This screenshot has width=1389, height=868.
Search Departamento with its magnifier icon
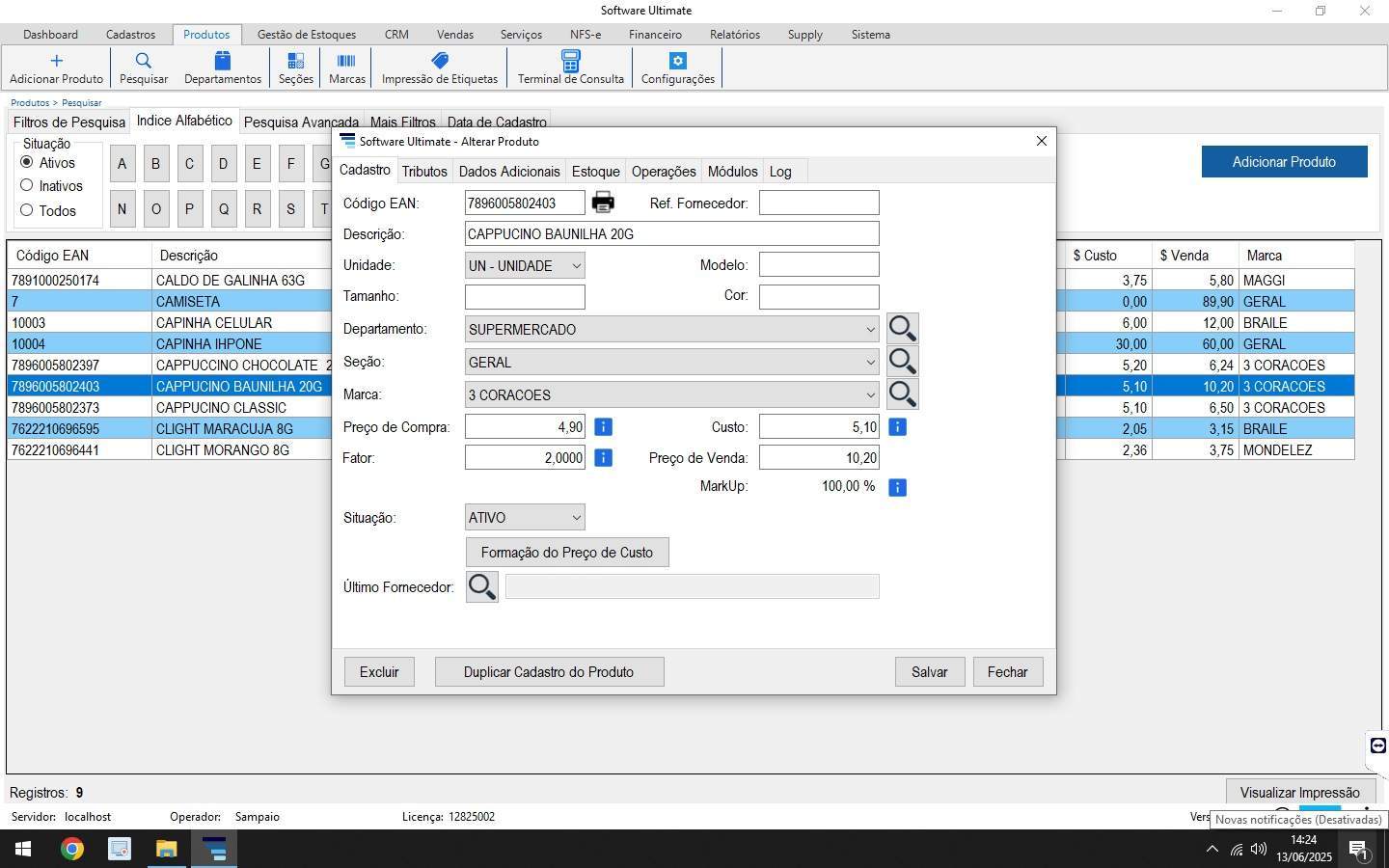pyautogui.click(x=902, y=329)
